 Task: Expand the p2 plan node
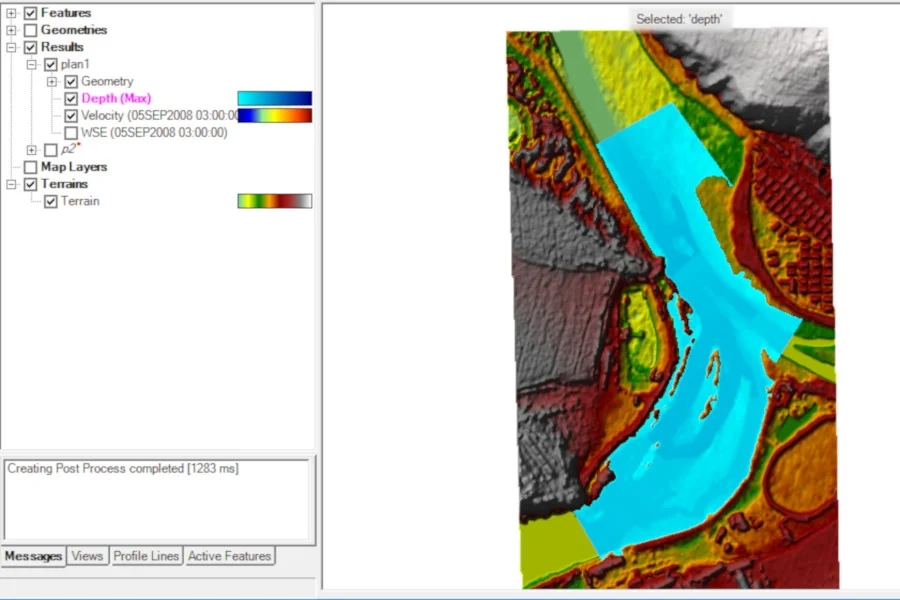(32, 150)
